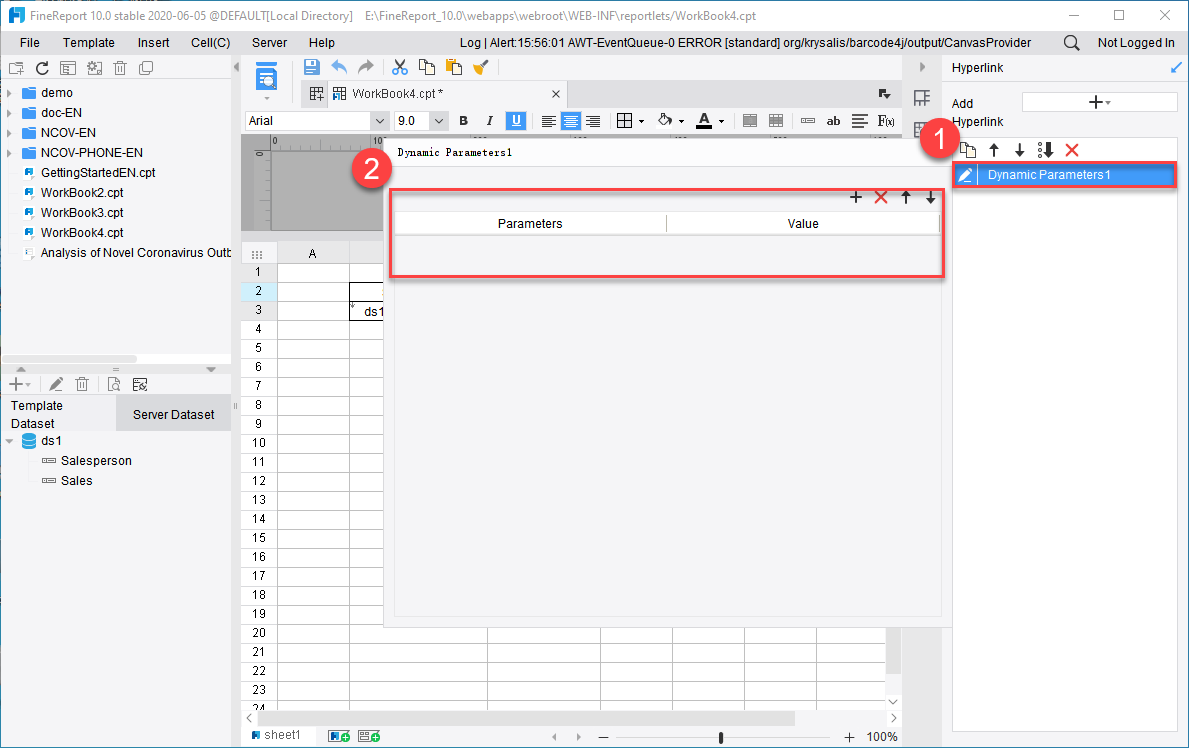Click the sort hyperlinks icon
The height and width of the screenshot is (748, 1189).
tap(1045, 150)
